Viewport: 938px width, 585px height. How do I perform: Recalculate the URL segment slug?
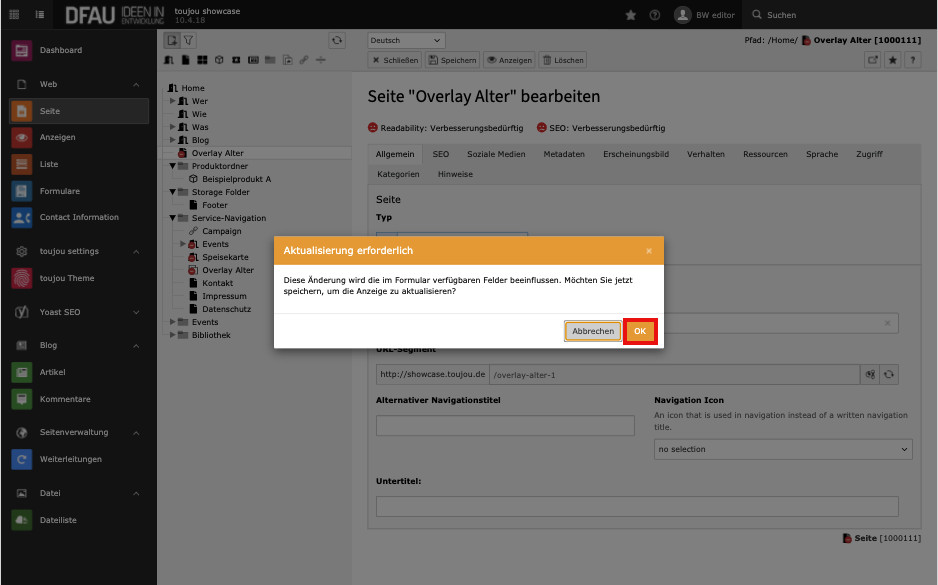889,374
